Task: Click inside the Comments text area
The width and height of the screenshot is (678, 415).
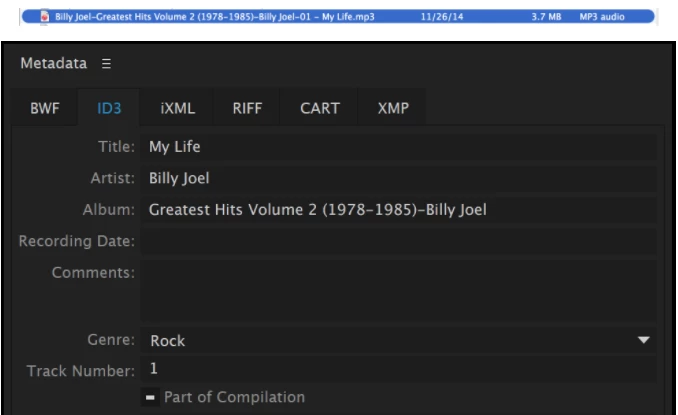Action: (398, 290)
